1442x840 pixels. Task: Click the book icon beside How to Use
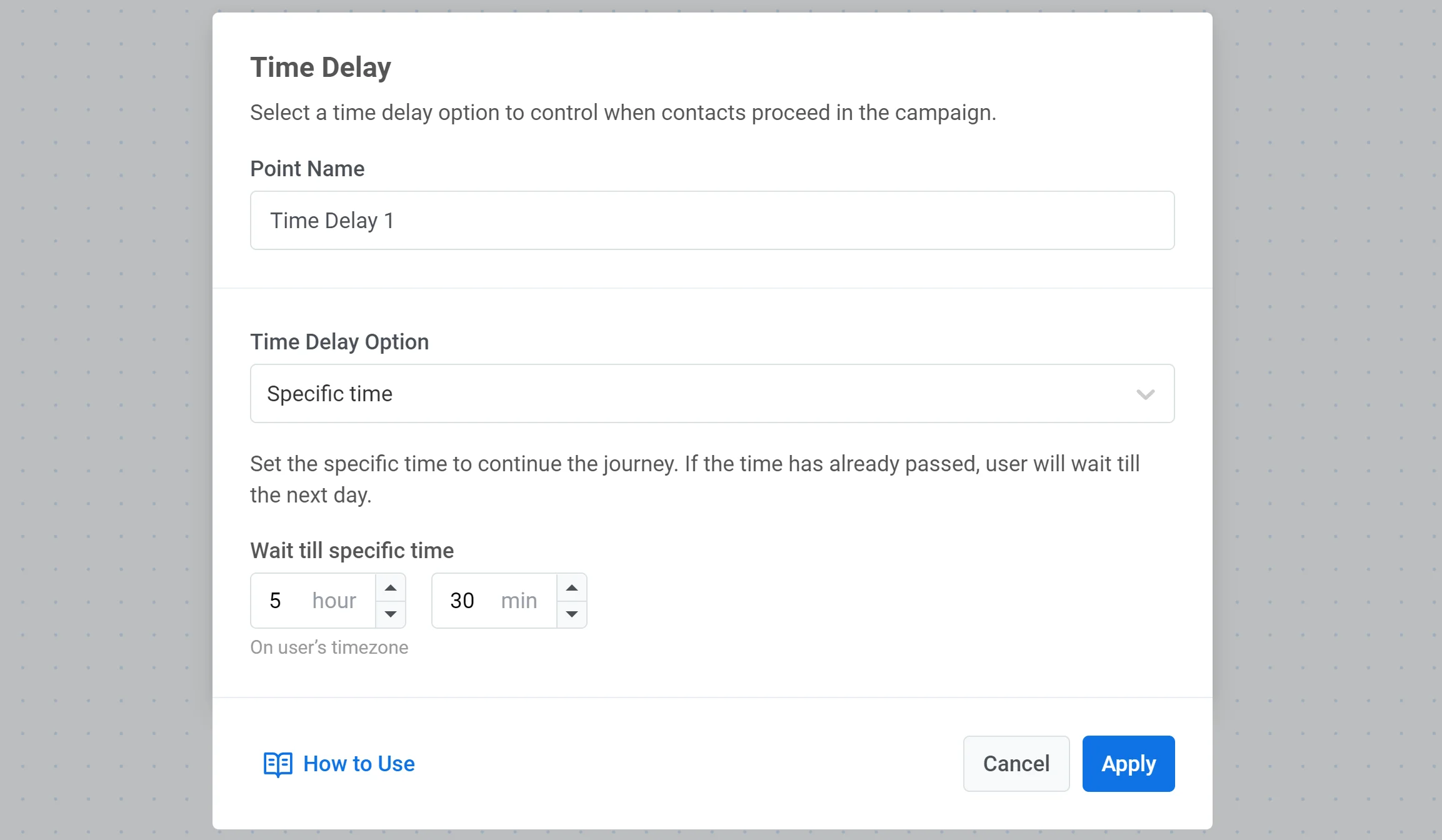pos(278,764)
